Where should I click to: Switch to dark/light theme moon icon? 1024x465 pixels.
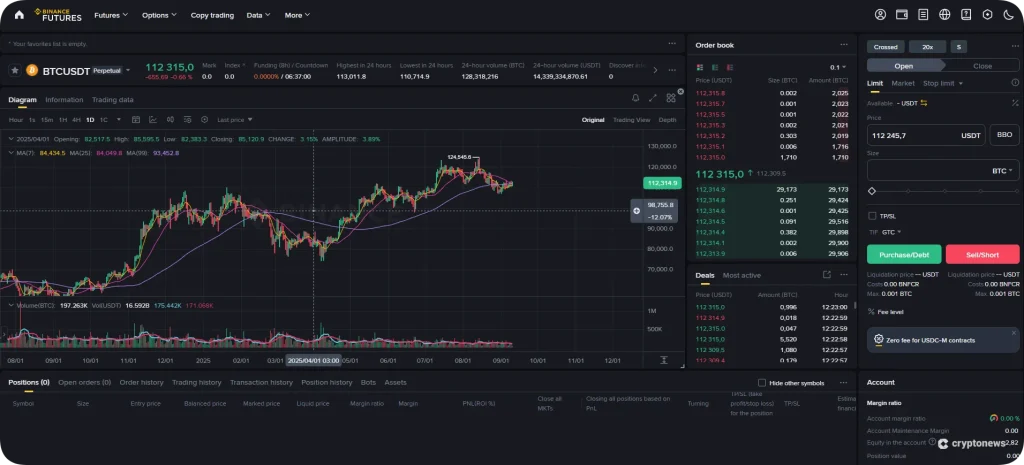(x=1007, y=15)
